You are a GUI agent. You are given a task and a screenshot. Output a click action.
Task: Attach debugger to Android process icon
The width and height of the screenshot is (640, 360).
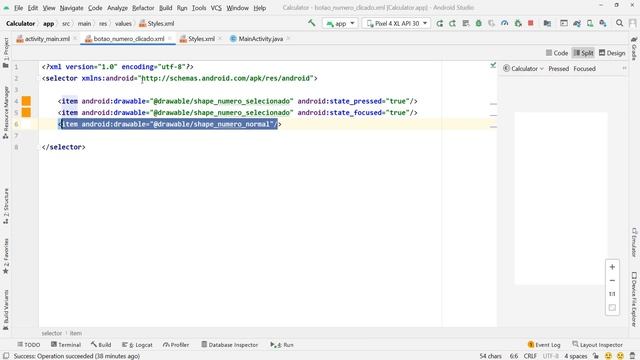point(518,24)
